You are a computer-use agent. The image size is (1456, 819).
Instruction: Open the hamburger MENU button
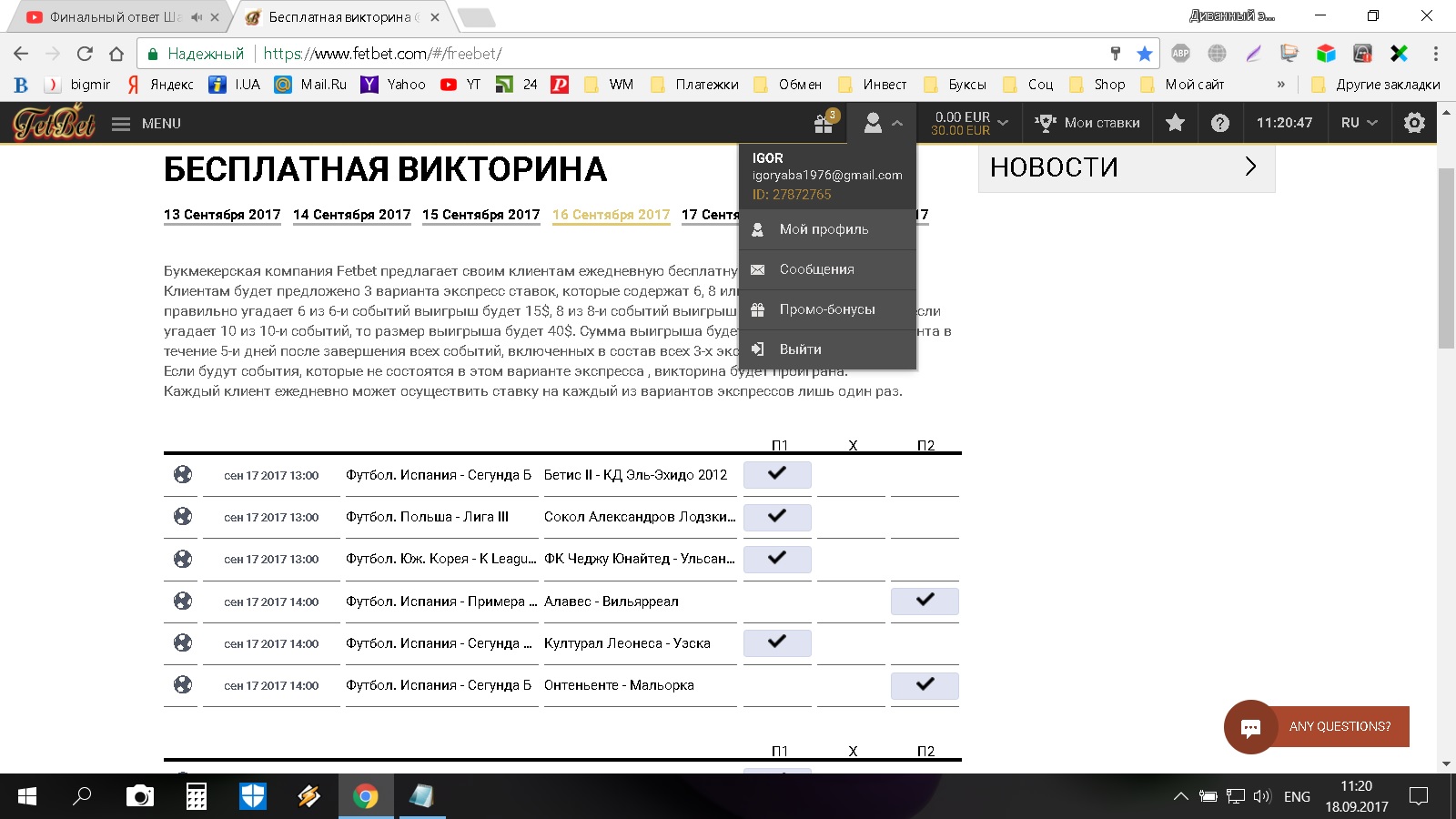[147, 123]
